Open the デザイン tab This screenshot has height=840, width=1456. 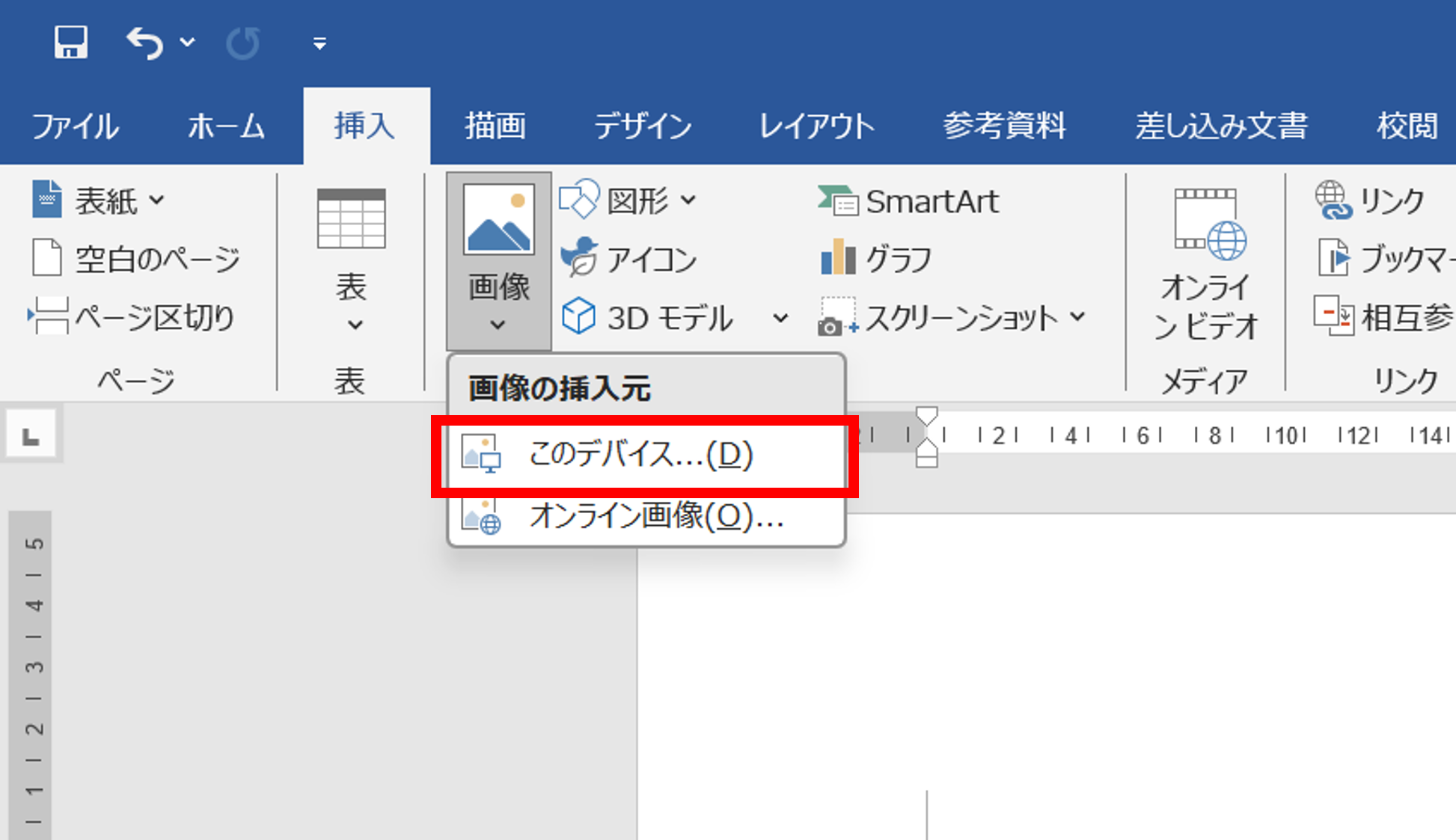[x=643, y=126]
